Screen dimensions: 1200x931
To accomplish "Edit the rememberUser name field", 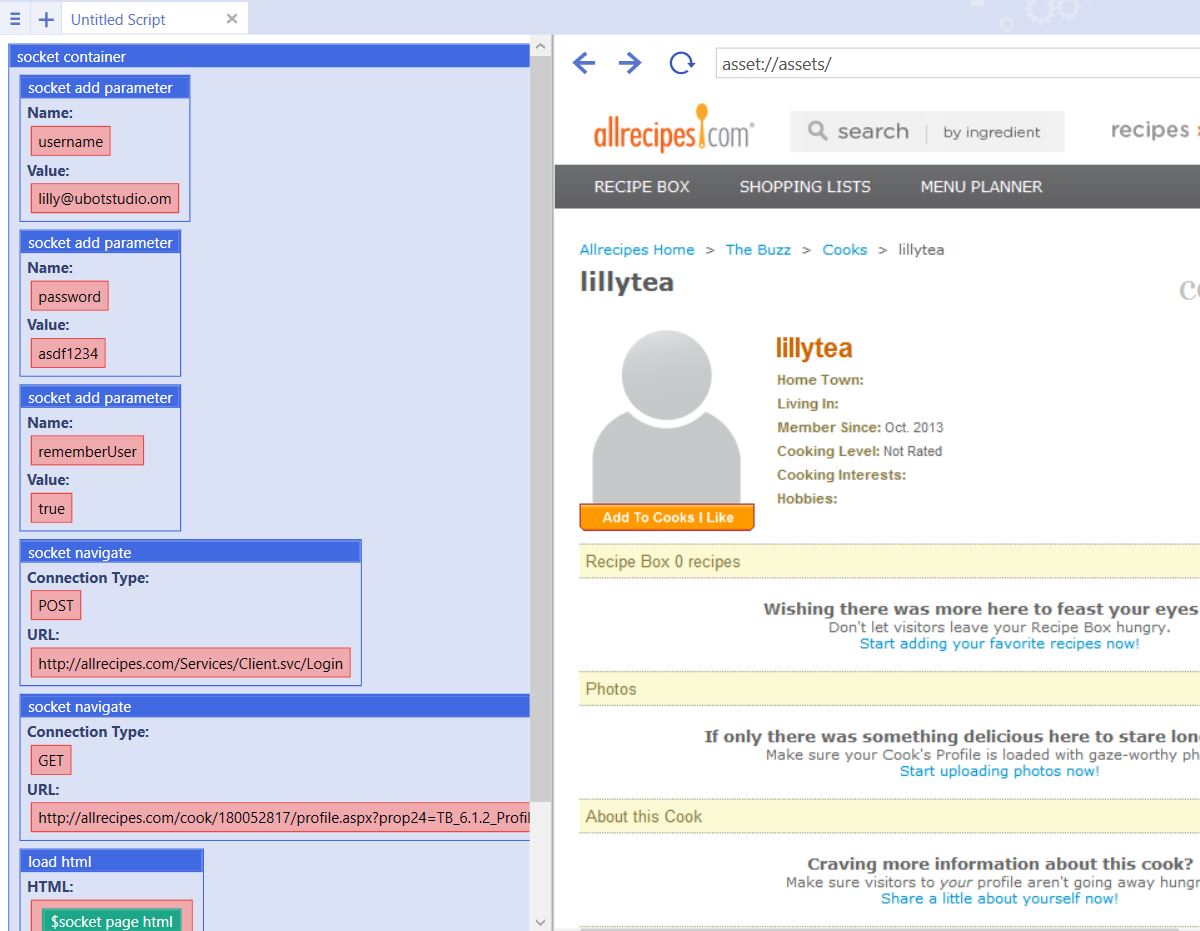I will [87, 452].
